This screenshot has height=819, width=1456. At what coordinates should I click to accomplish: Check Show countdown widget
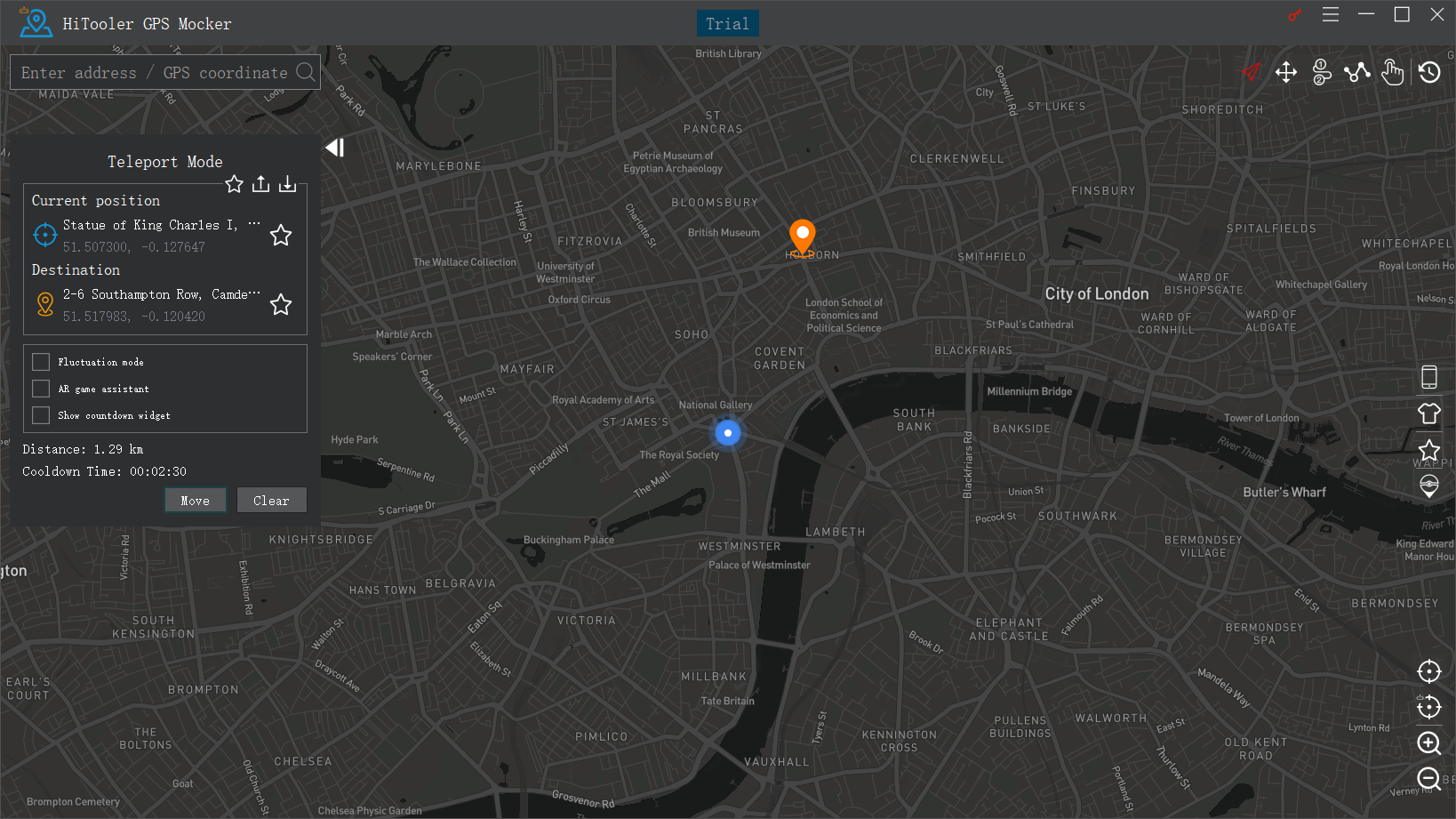coord(41,415)
